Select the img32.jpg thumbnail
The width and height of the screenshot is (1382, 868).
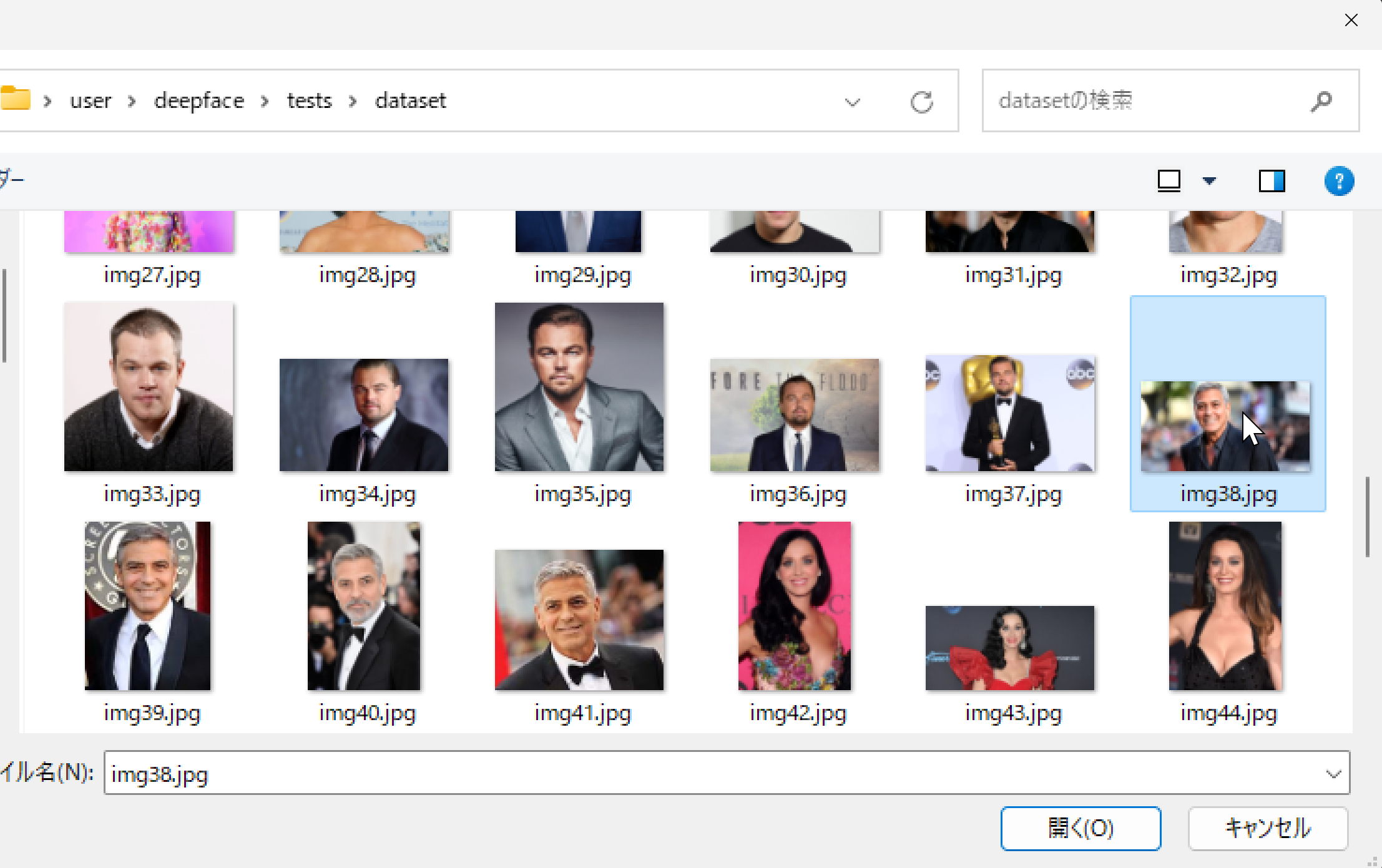[x=1226, y=232]
